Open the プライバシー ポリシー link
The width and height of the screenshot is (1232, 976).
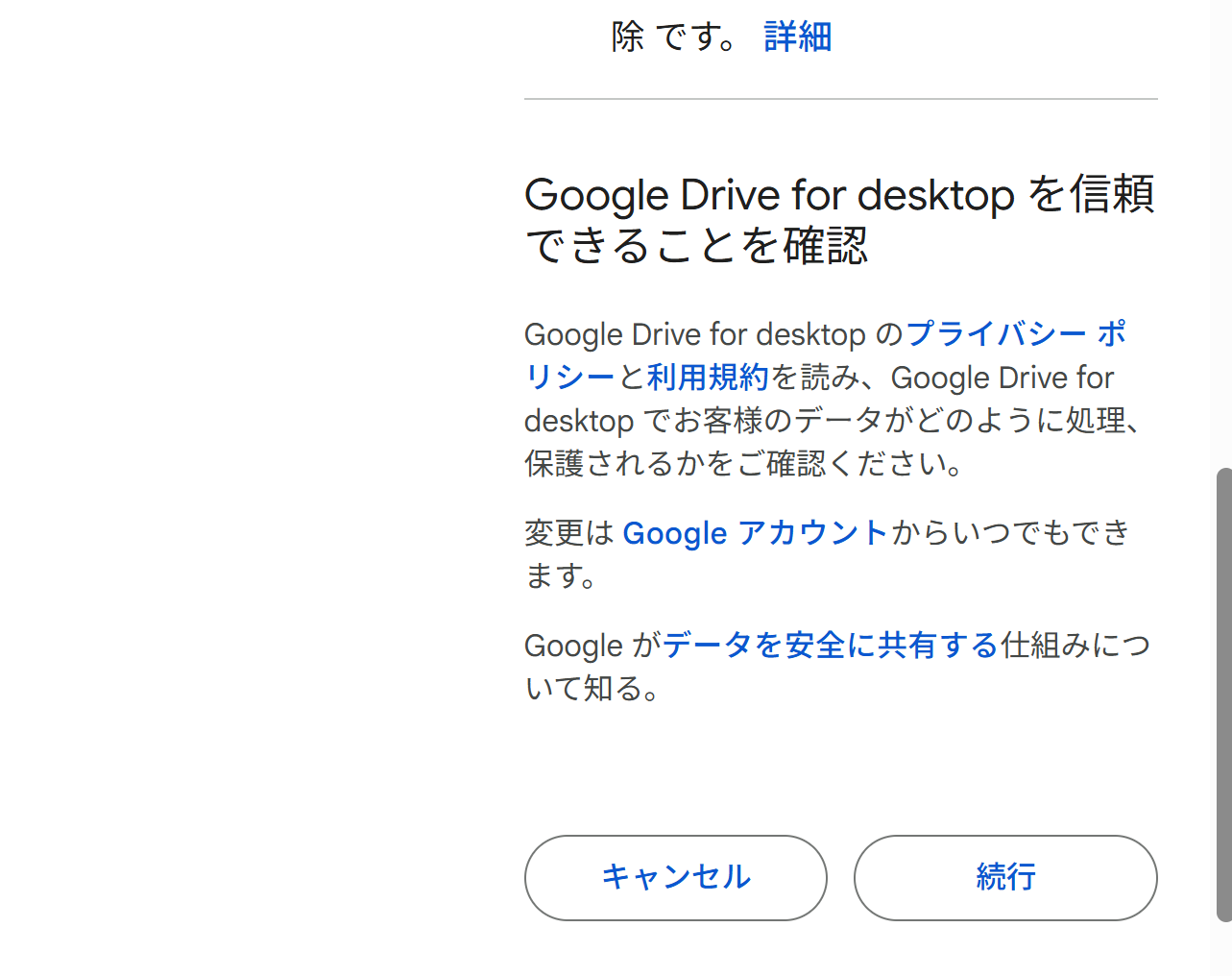pos(1014,334)
